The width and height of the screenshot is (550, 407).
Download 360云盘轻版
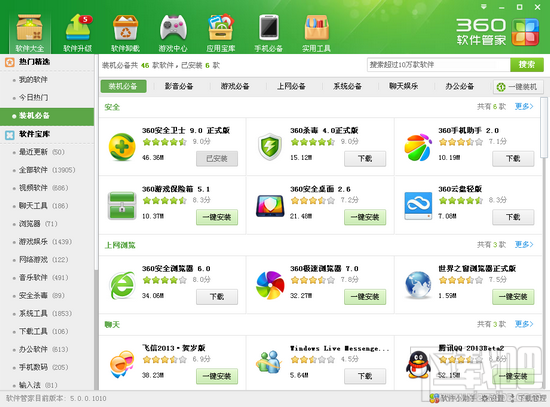513,217
